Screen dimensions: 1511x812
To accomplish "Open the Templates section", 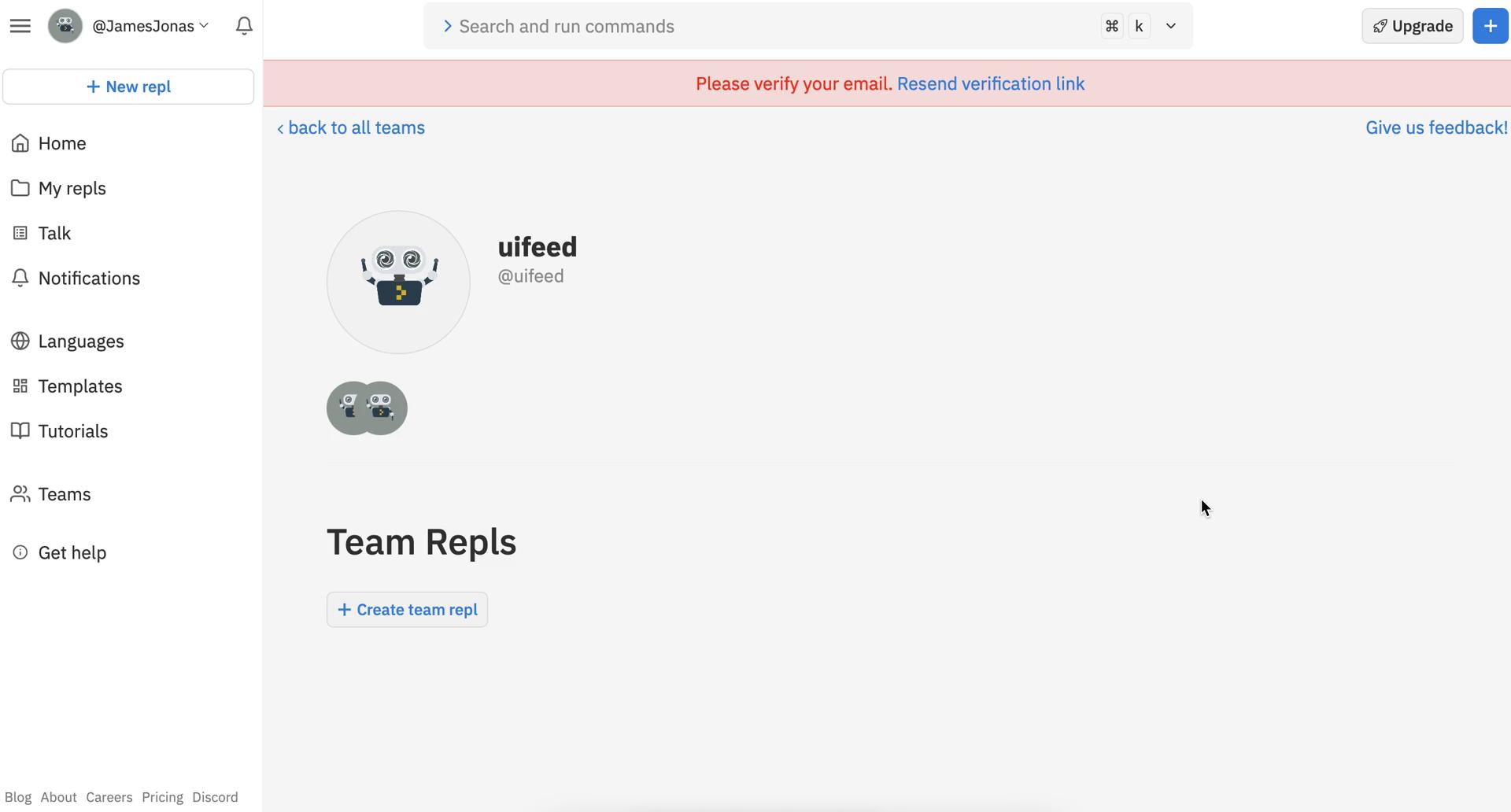I will coord(79,386).
